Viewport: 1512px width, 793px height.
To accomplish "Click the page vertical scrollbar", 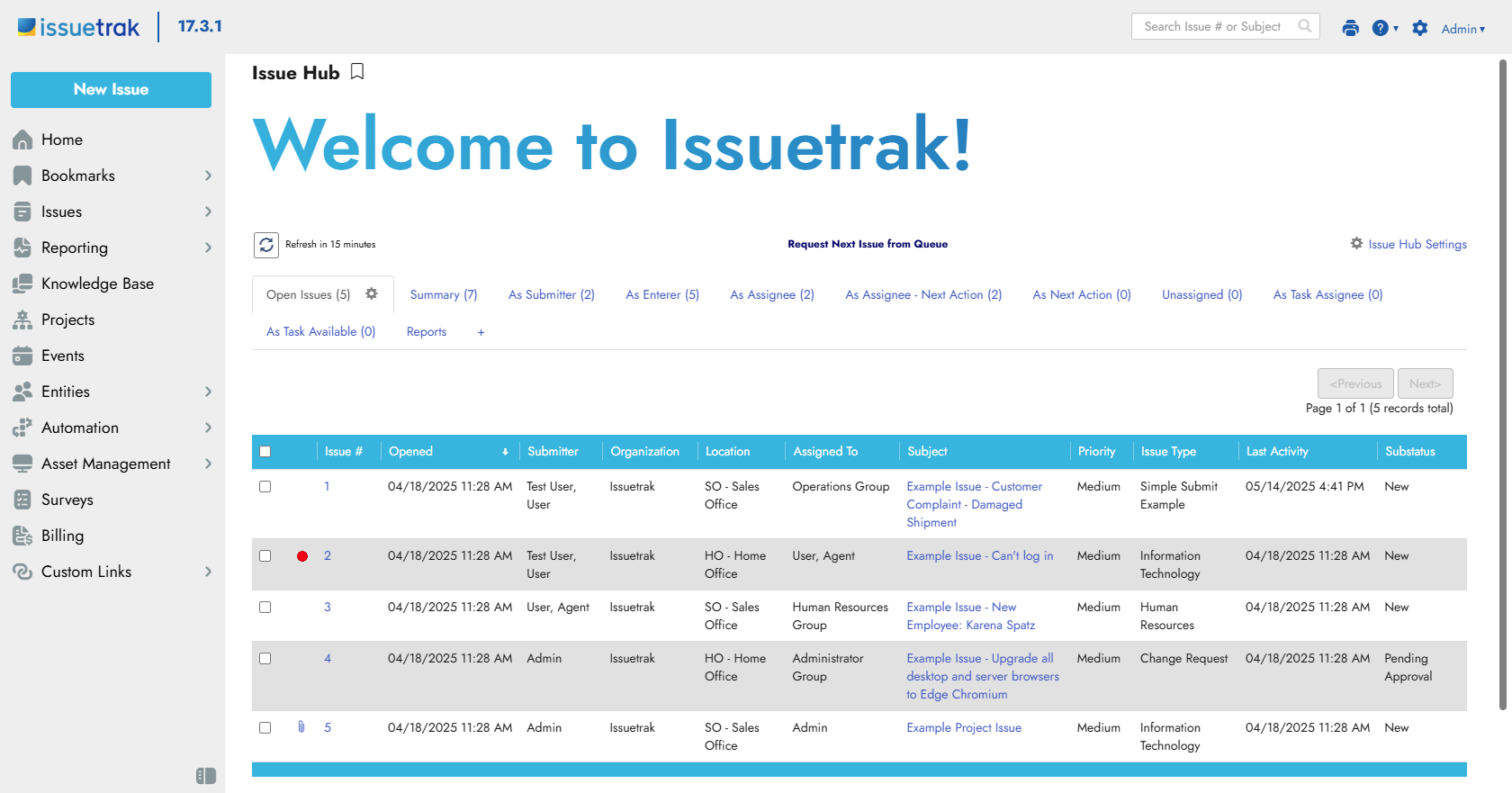I will click(x=1503, y=385).
